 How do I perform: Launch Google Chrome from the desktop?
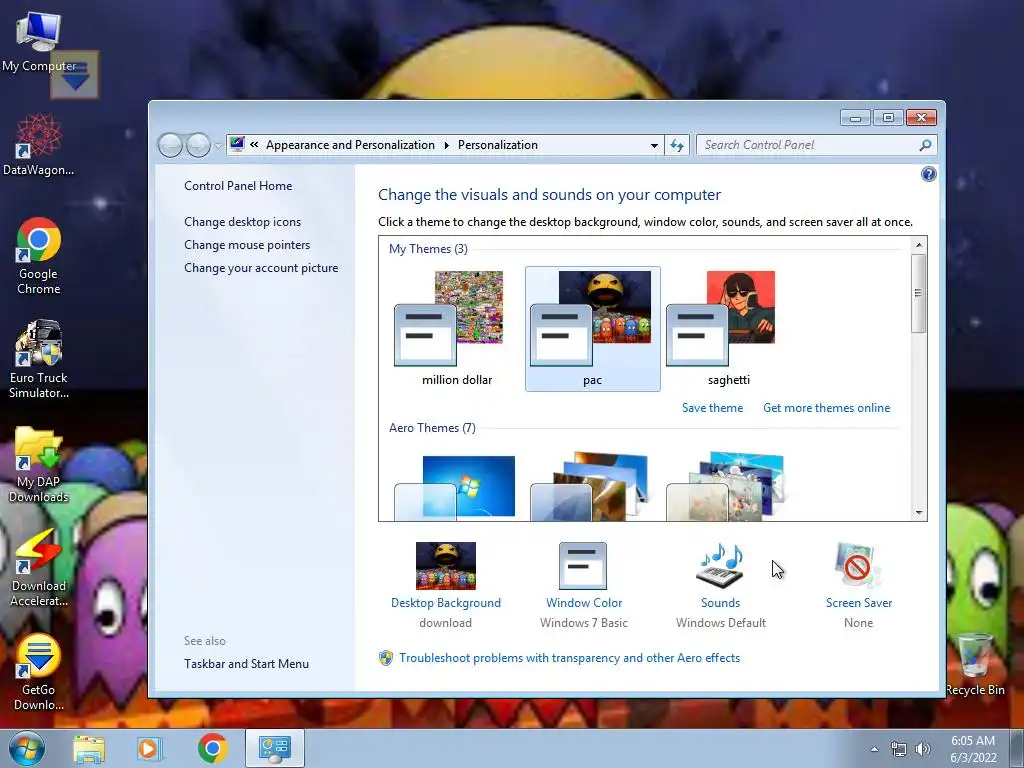tap(39, 256)
